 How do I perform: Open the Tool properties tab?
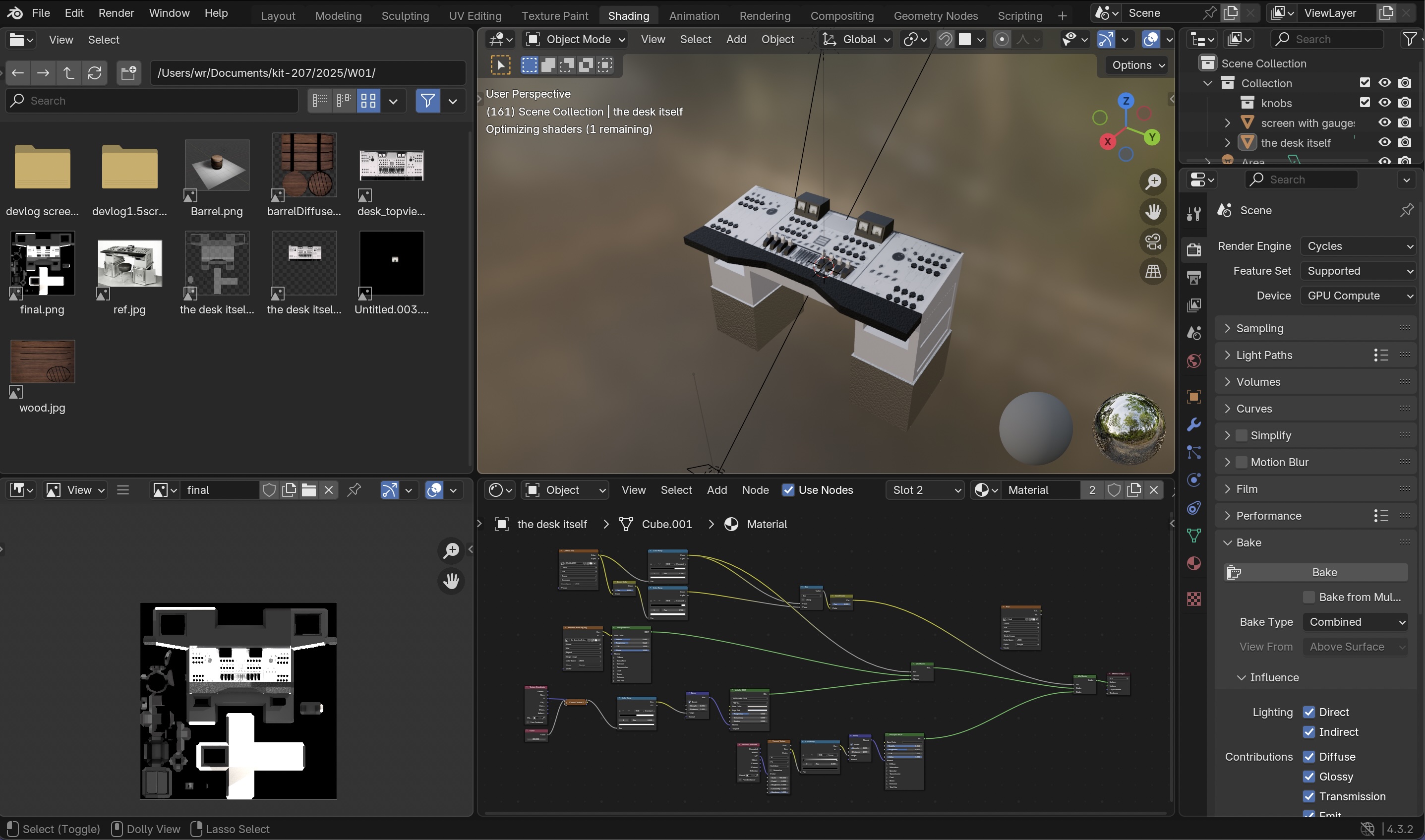coord(1193,213)
